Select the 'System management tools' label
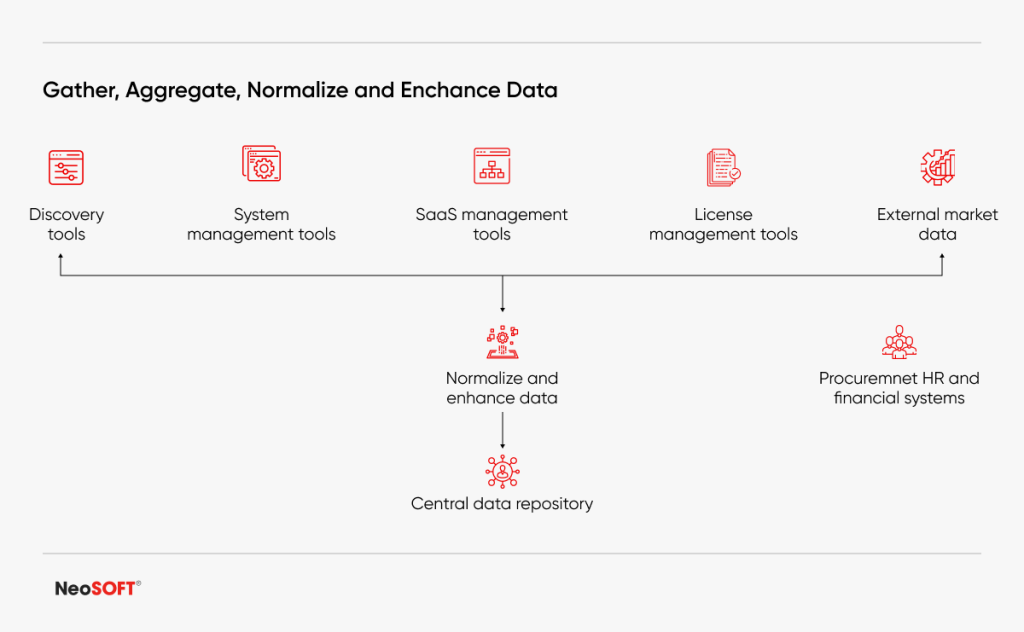 261,224
